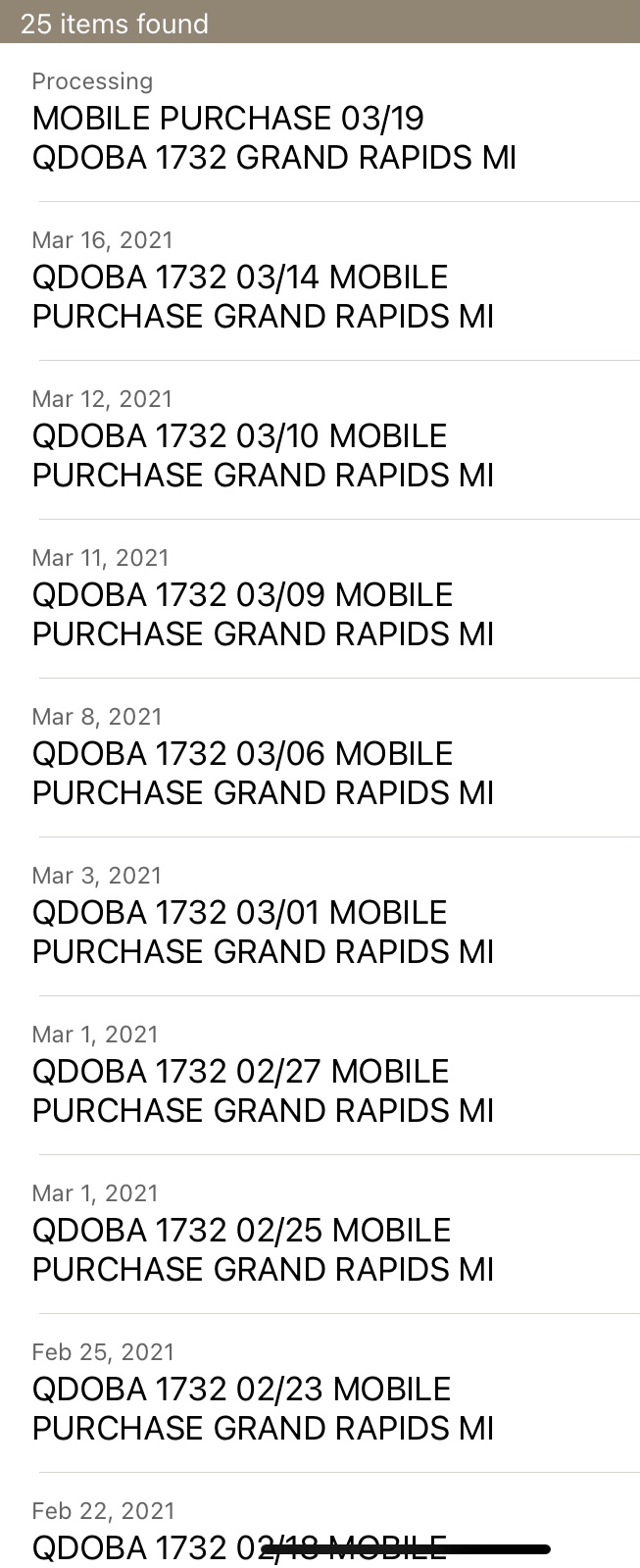
Task: Open the QDOBA 02/27 mobile purchase
Action: (263, 1091)
